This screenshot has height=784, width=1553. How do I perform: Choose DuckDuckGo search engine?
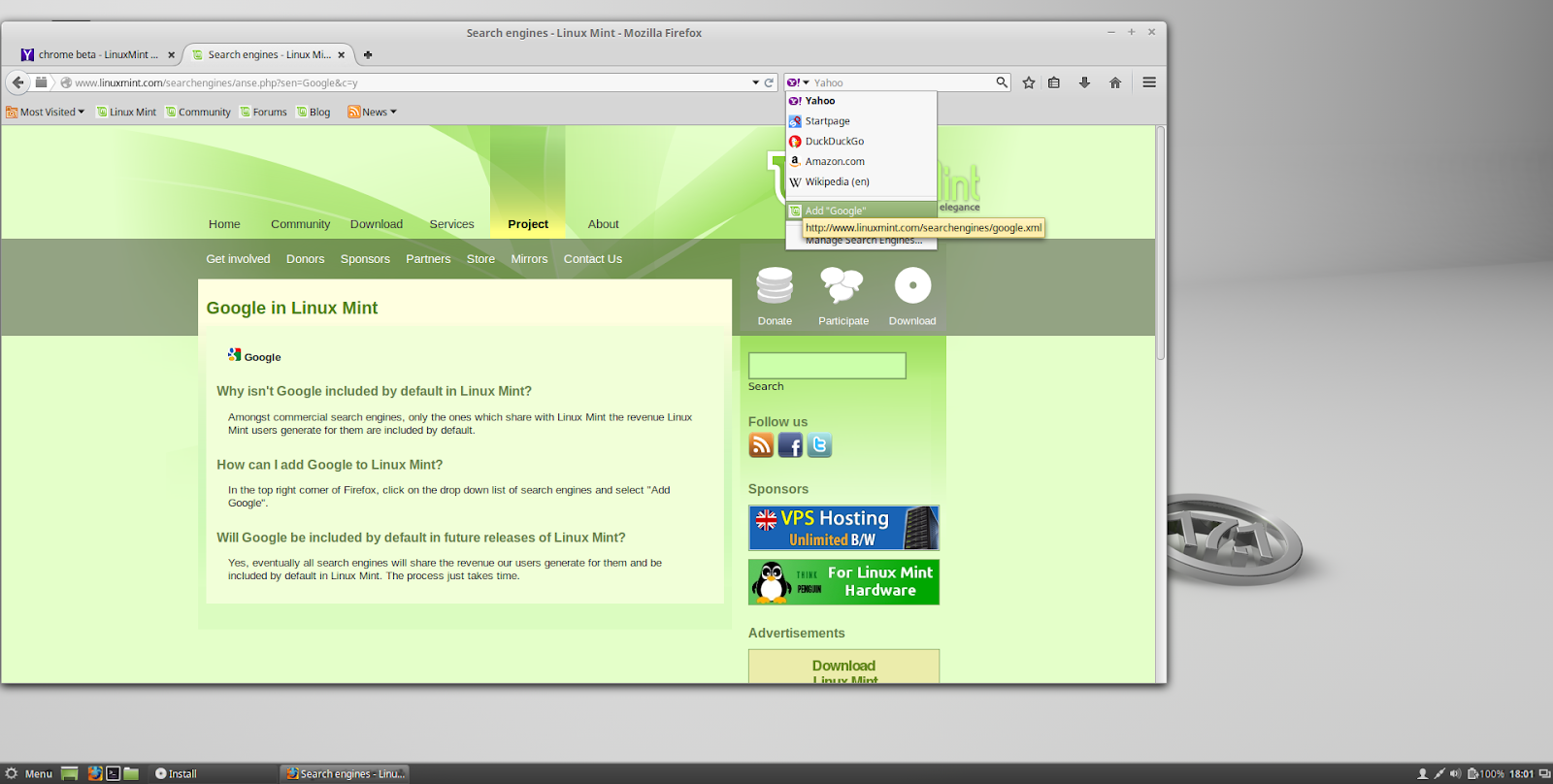pos(861,142)
